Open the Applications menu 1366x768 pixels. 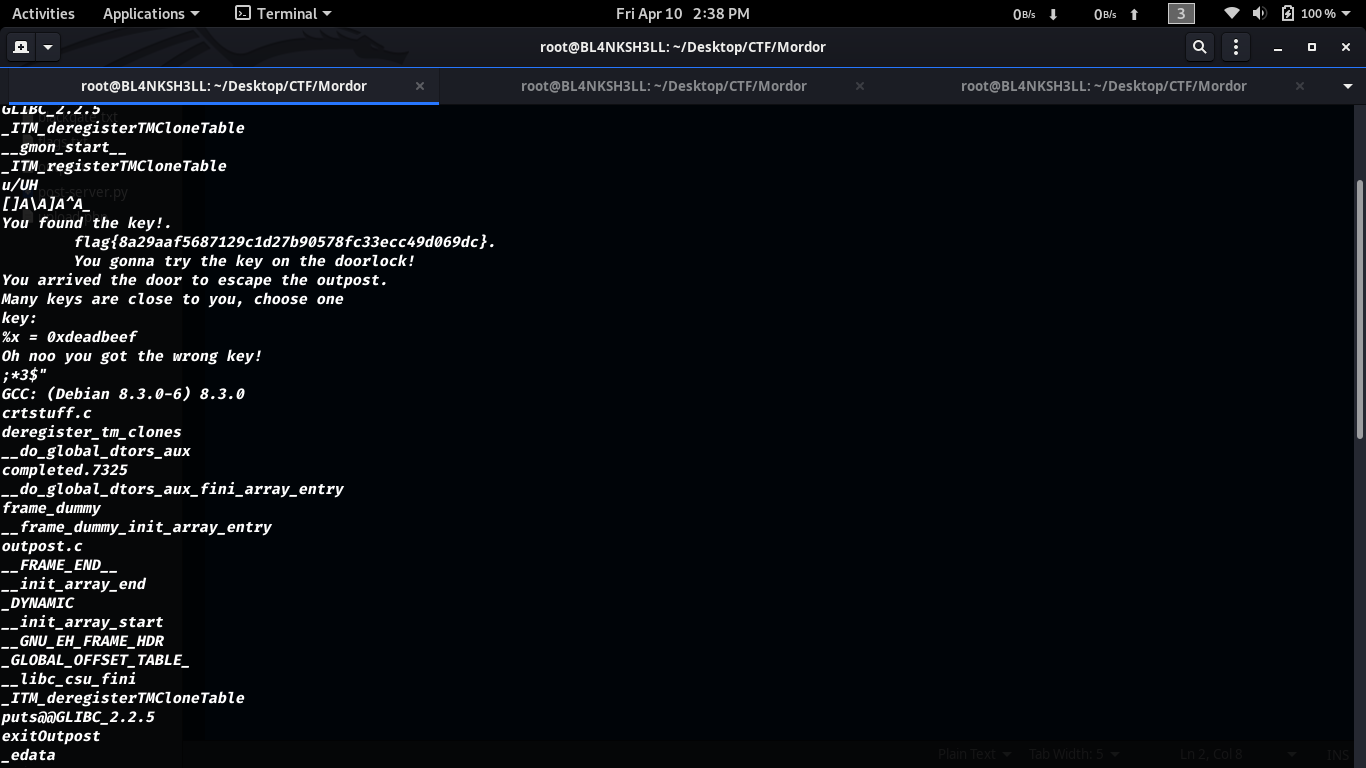(x=151, y=14)
